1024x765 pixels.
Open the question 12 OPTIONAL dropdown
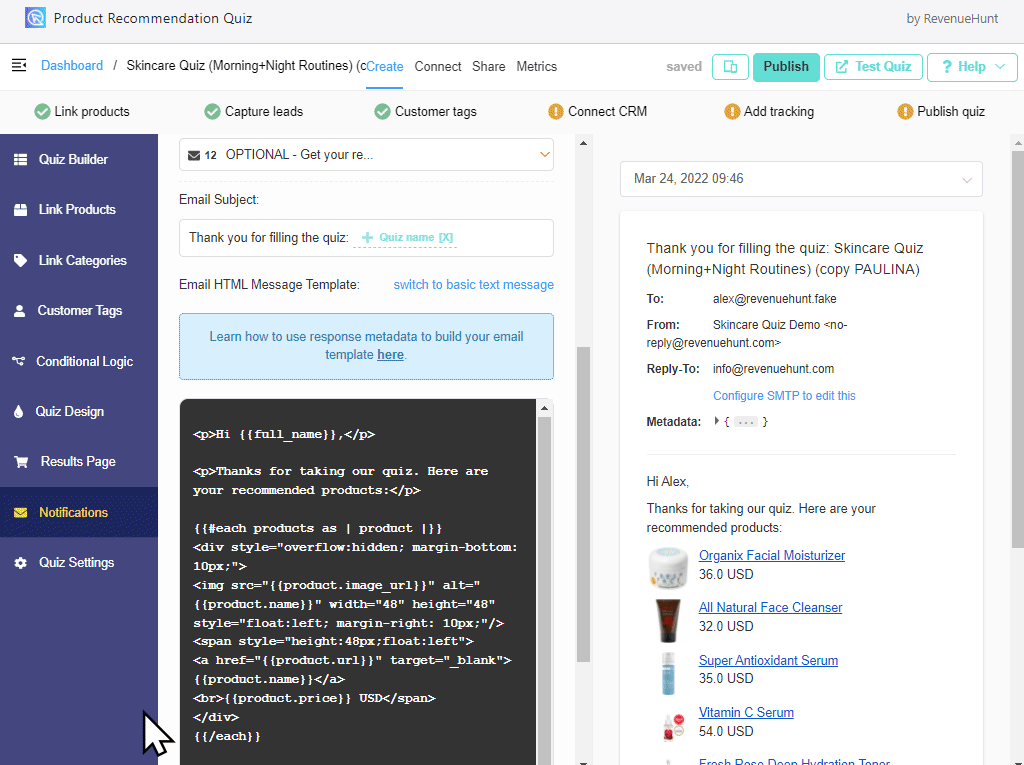pyautogui.click(x=366, y=155)
